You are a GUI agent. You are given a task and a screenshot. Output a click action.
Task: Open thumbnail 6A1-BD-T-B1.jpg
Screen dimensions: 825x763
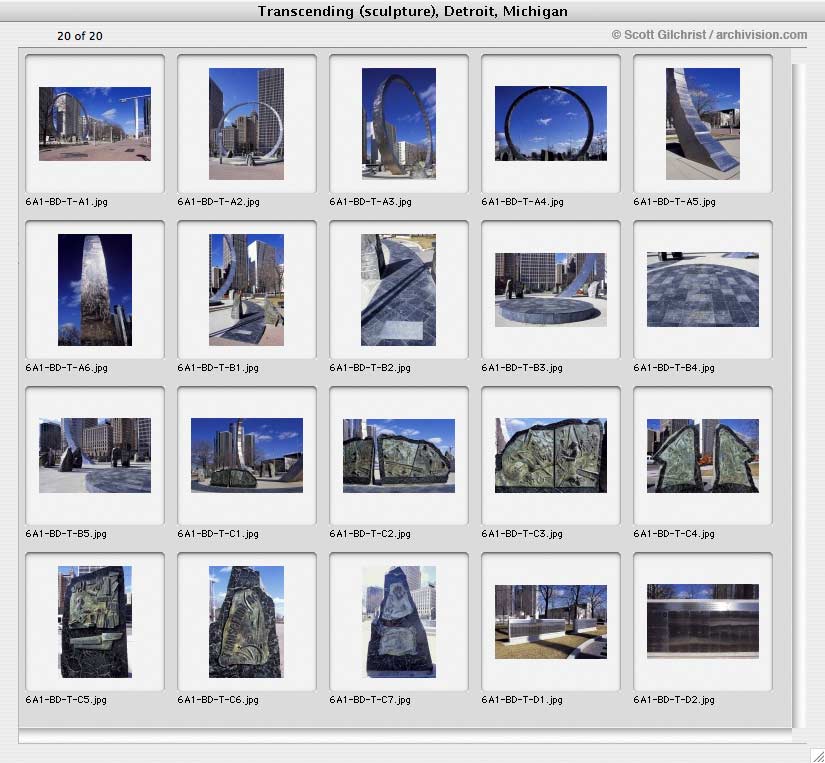[x=246, y=290]
